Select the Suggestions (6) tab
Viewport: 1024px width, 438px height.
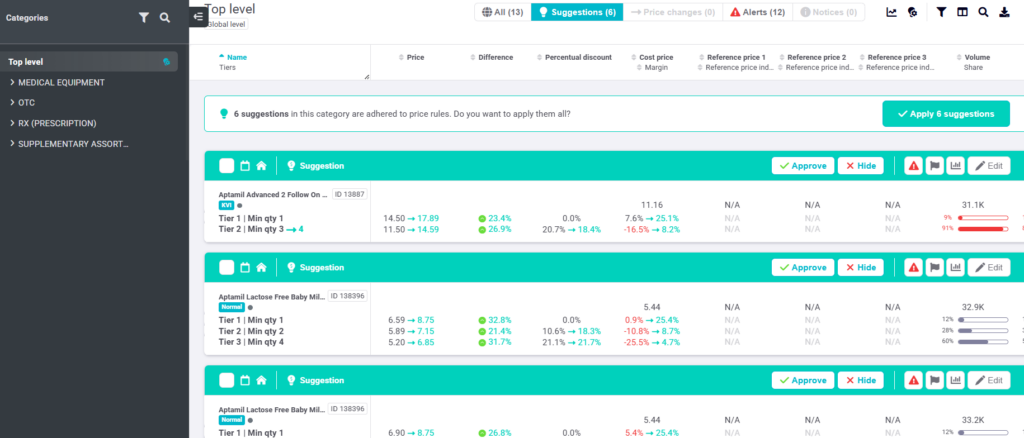(577, 12)
